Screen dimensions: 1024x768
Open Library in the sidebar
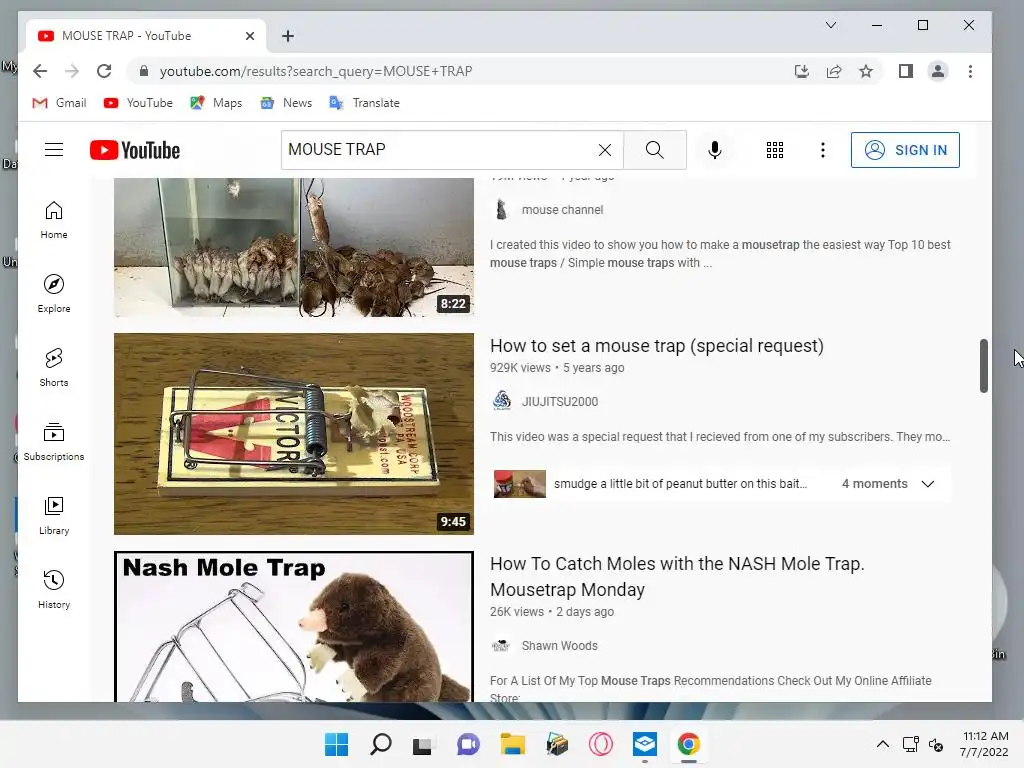[x=54, y=516]
